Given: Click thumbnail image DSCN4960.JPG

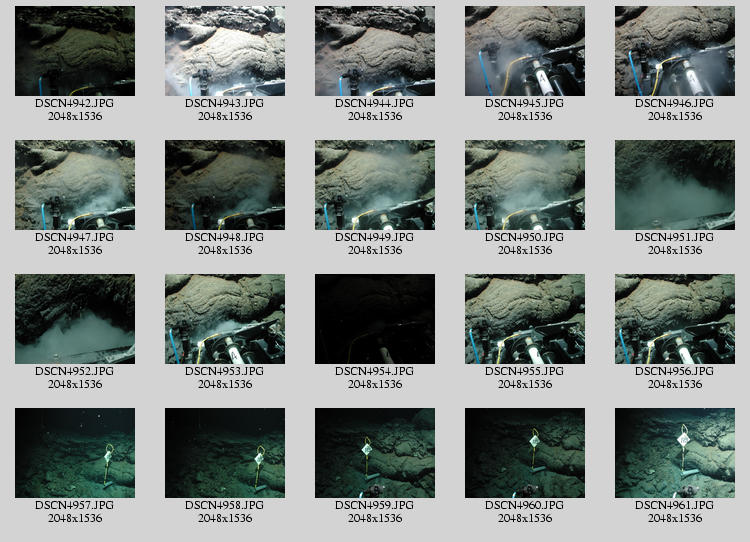Looking at the screenshot, I should (x=525, y=453).
